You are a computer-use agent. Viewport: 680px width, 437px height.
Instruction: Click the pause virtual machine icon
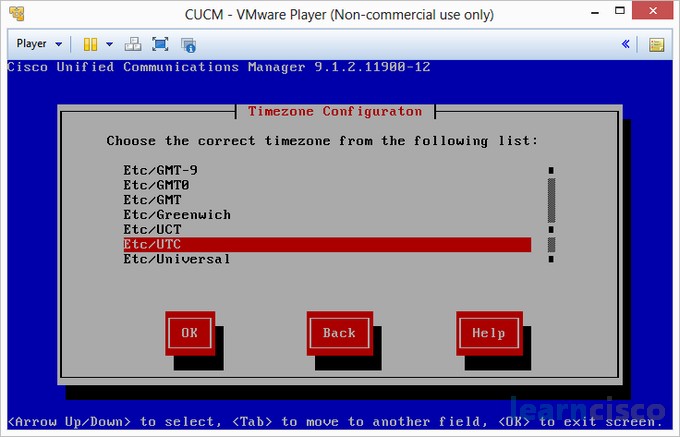coord(90,44)
